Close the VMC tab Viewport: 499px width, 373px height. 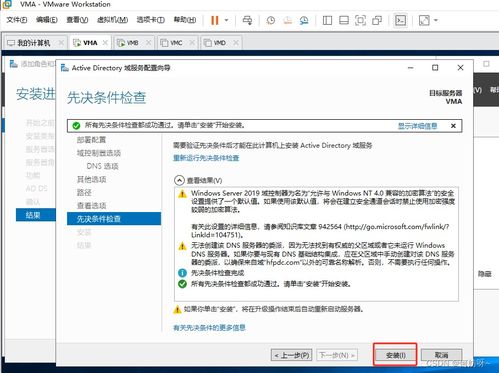pyautogui.click(x=192, y=43)
